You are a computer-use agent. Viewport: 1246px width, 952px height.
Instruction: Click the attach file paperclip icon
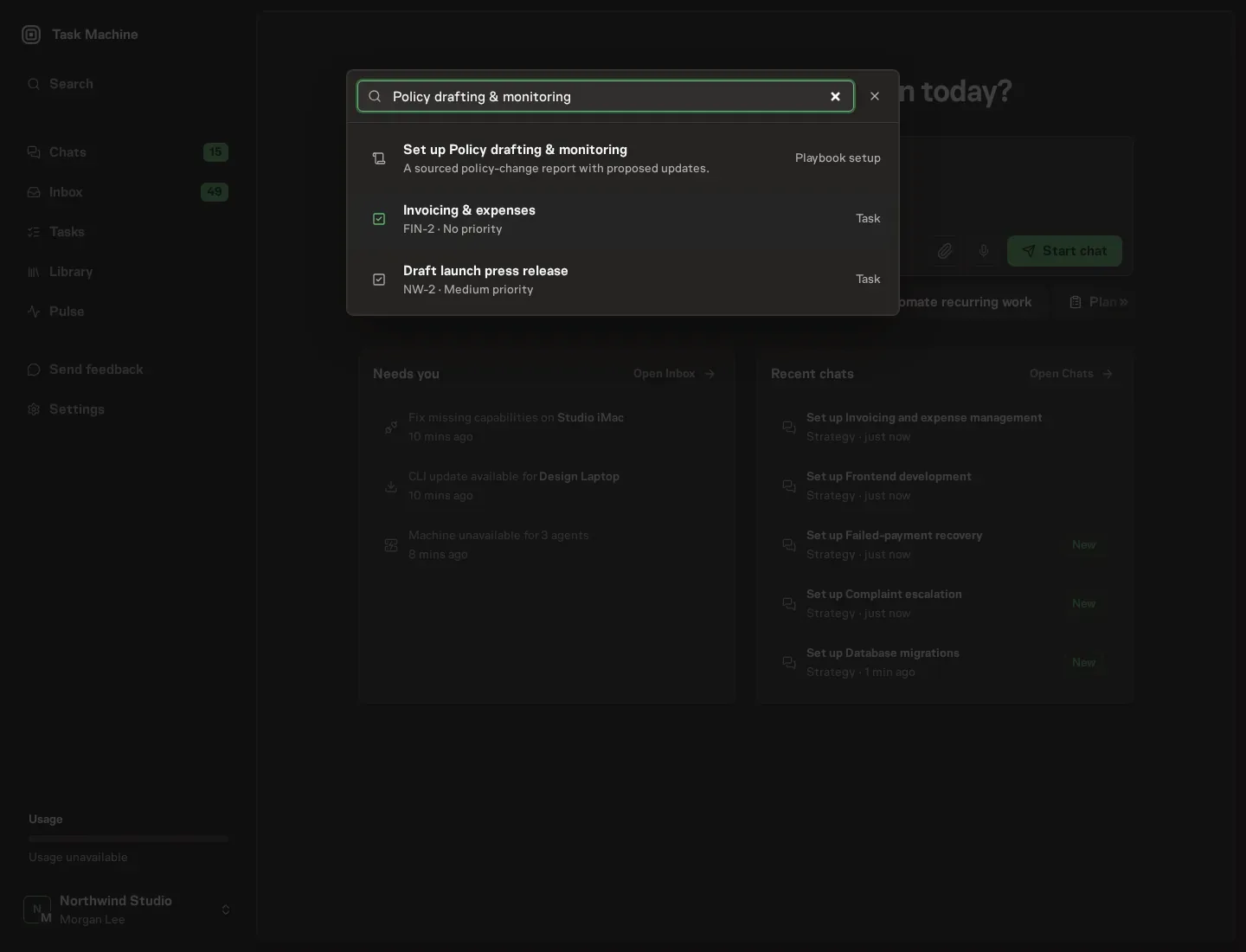click(x=945, y=251)
